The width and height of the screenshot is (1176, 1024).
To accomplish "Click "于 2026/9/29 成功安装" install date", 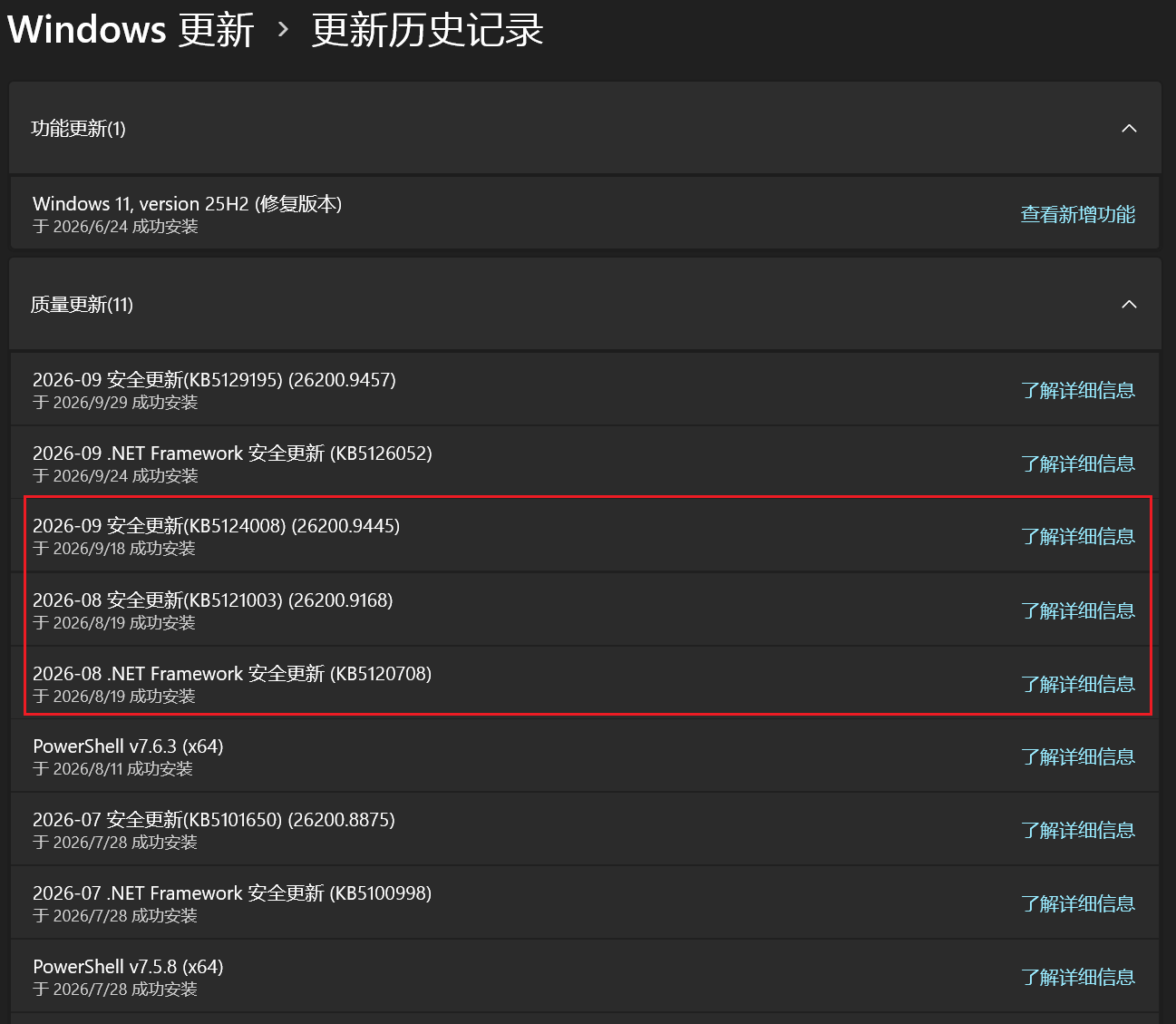I will pyautogui.click(x=115, y=402).
